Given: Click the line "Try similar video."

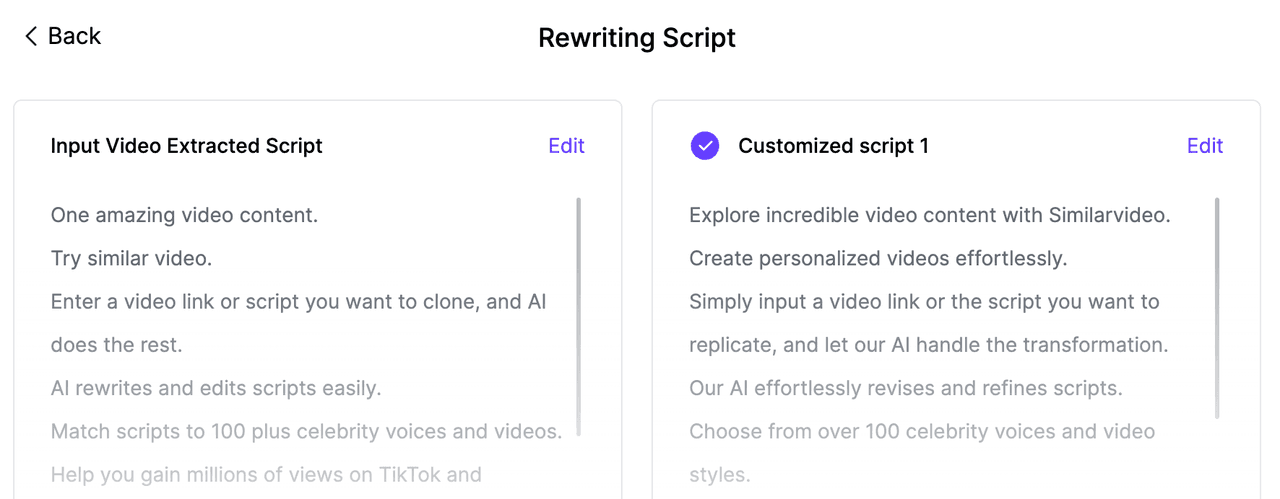Looking at the screenshot, I should click(131, 258).
